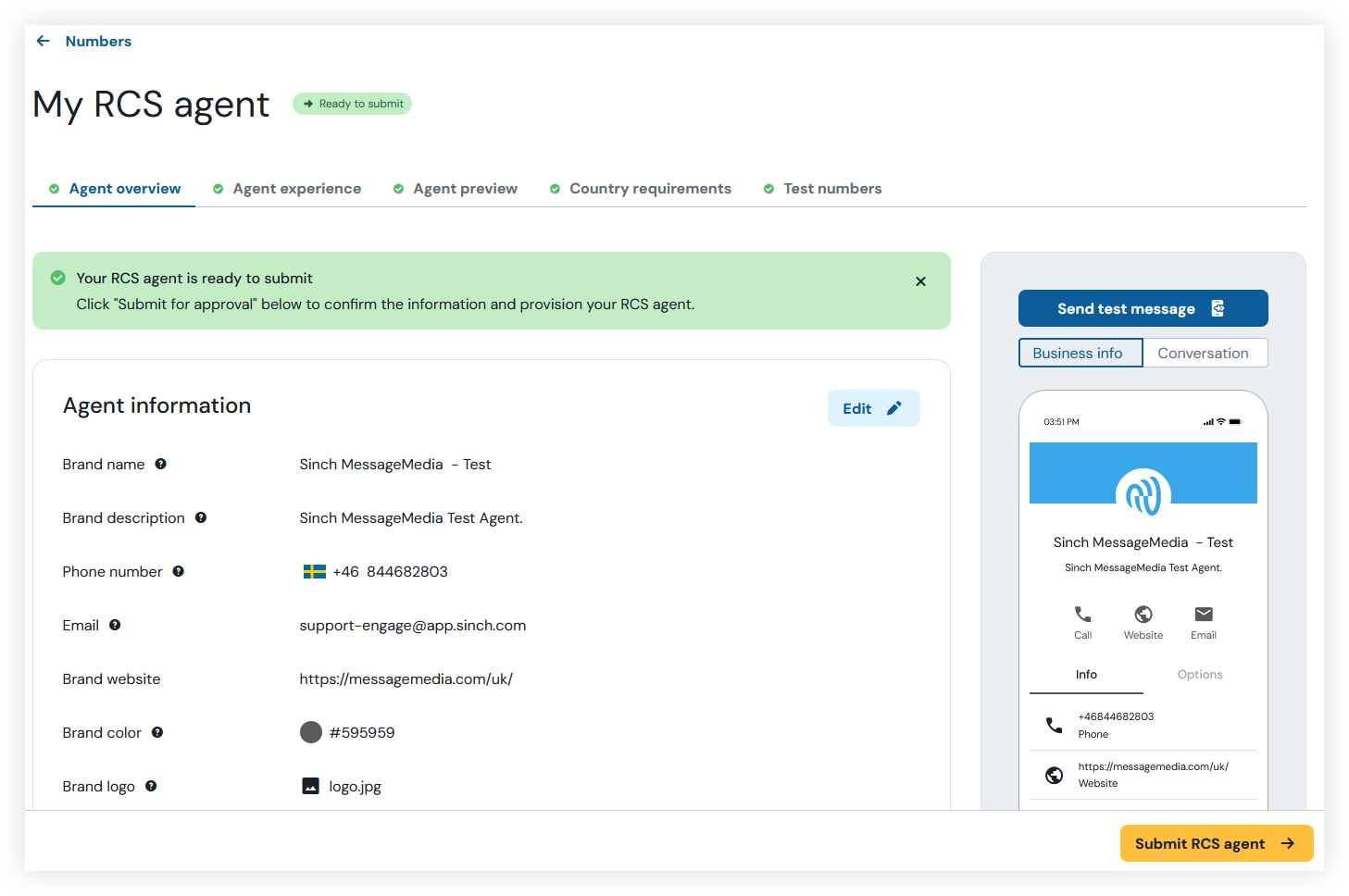Click the check icon on Country requirements tab
This screenshot has width=1349, height=896.
point(555,189)
